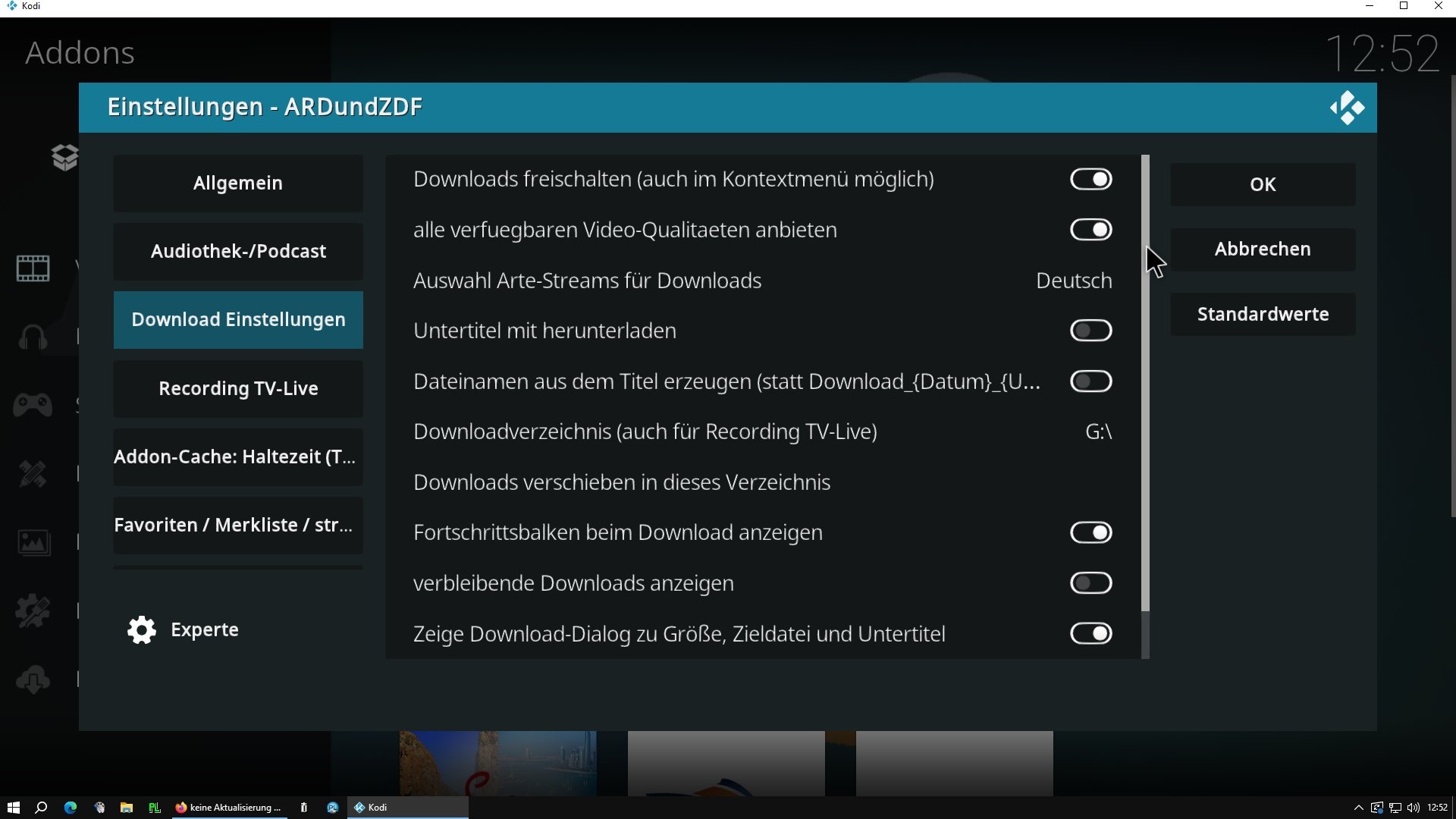Turn on verbleibende Downloads anzeigen switch
This screenshot has width=1456, height=819.
(x=1090, y=583)
